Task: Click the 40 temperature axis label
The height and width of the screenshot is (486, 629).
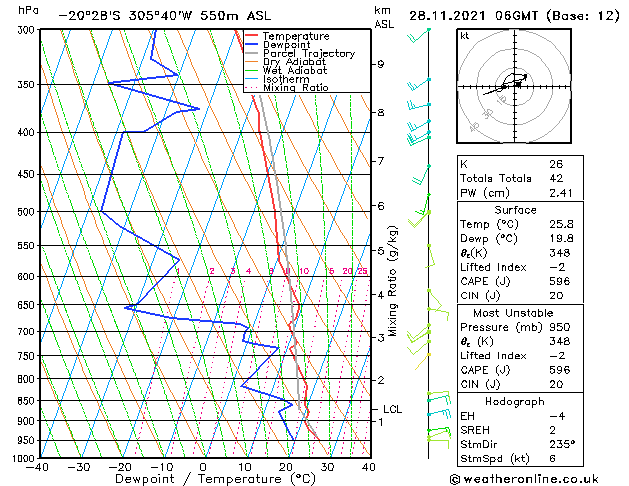Action: pos(368,467)
